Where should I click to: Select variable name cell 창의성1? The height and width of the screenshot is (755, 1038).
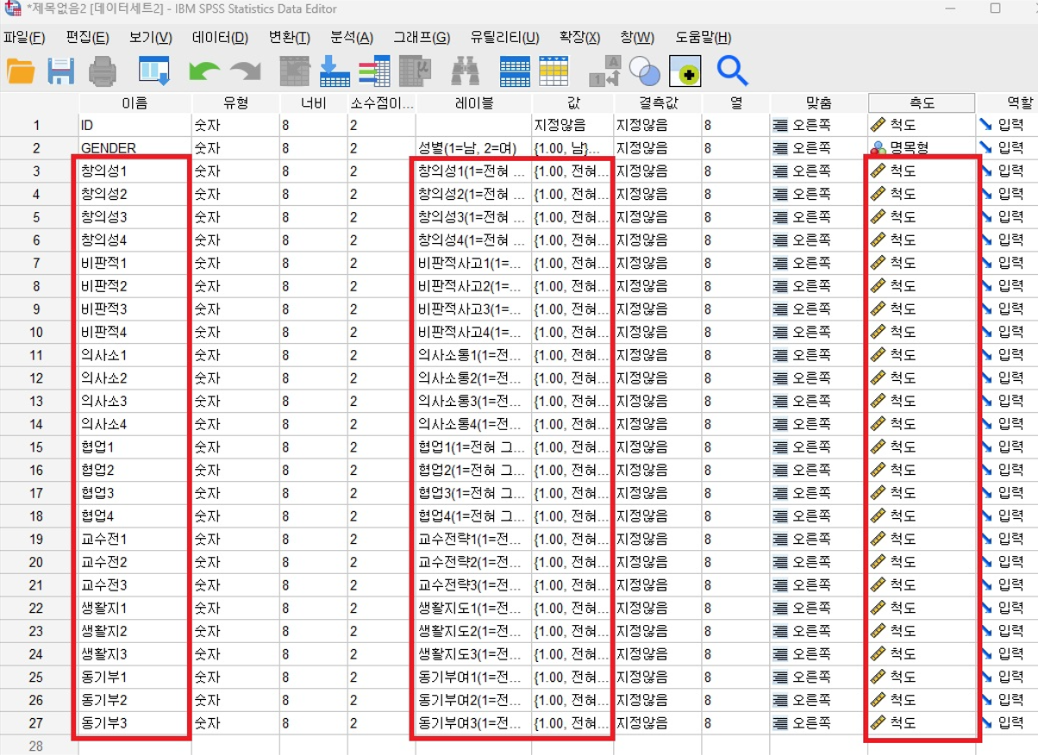click(x=135, y=171)
